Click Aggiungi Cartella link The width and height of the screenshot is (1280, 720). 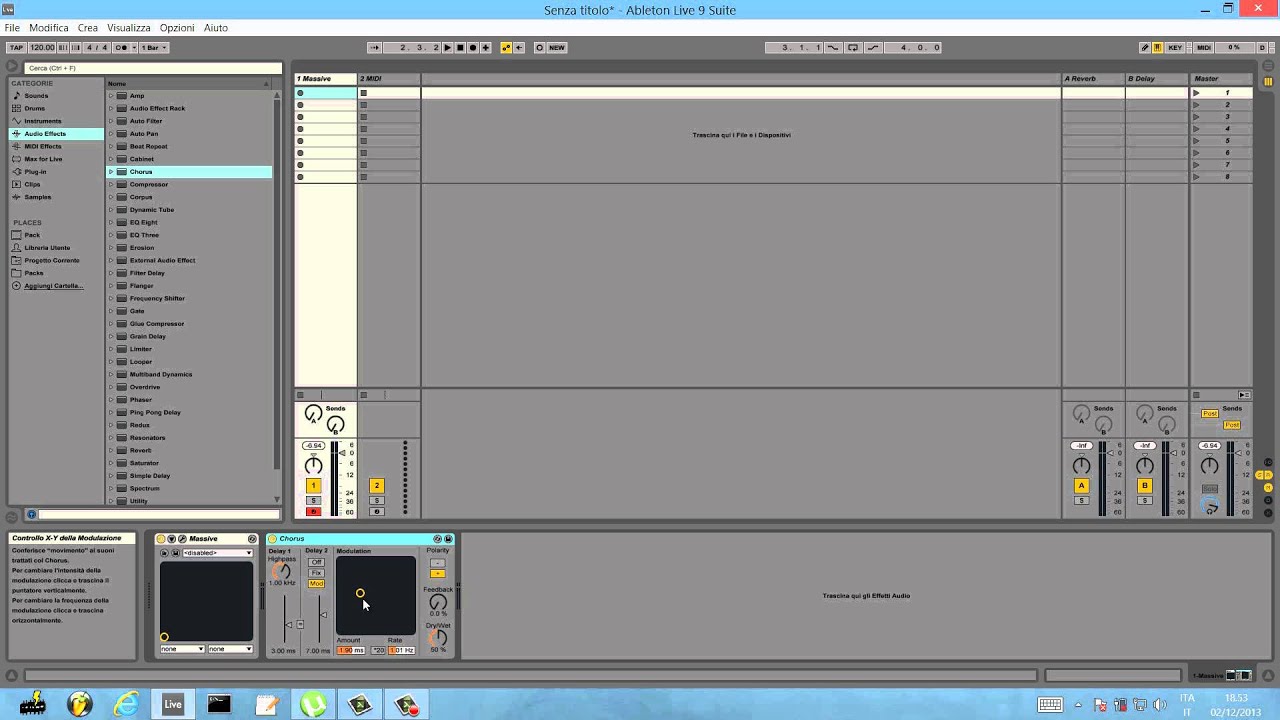tap(53, 286)
